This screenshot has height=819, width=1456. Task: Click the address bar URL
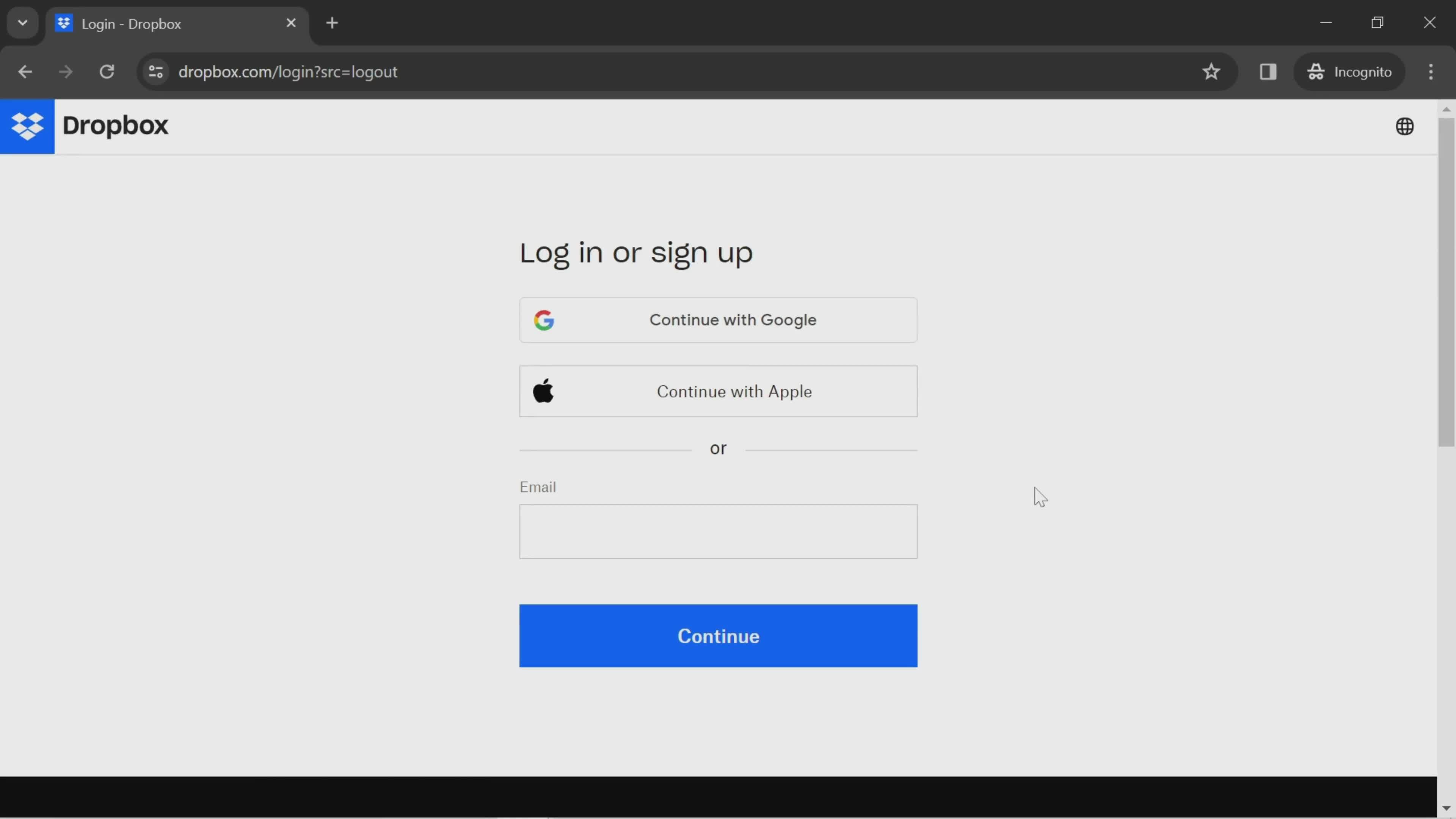289,71
